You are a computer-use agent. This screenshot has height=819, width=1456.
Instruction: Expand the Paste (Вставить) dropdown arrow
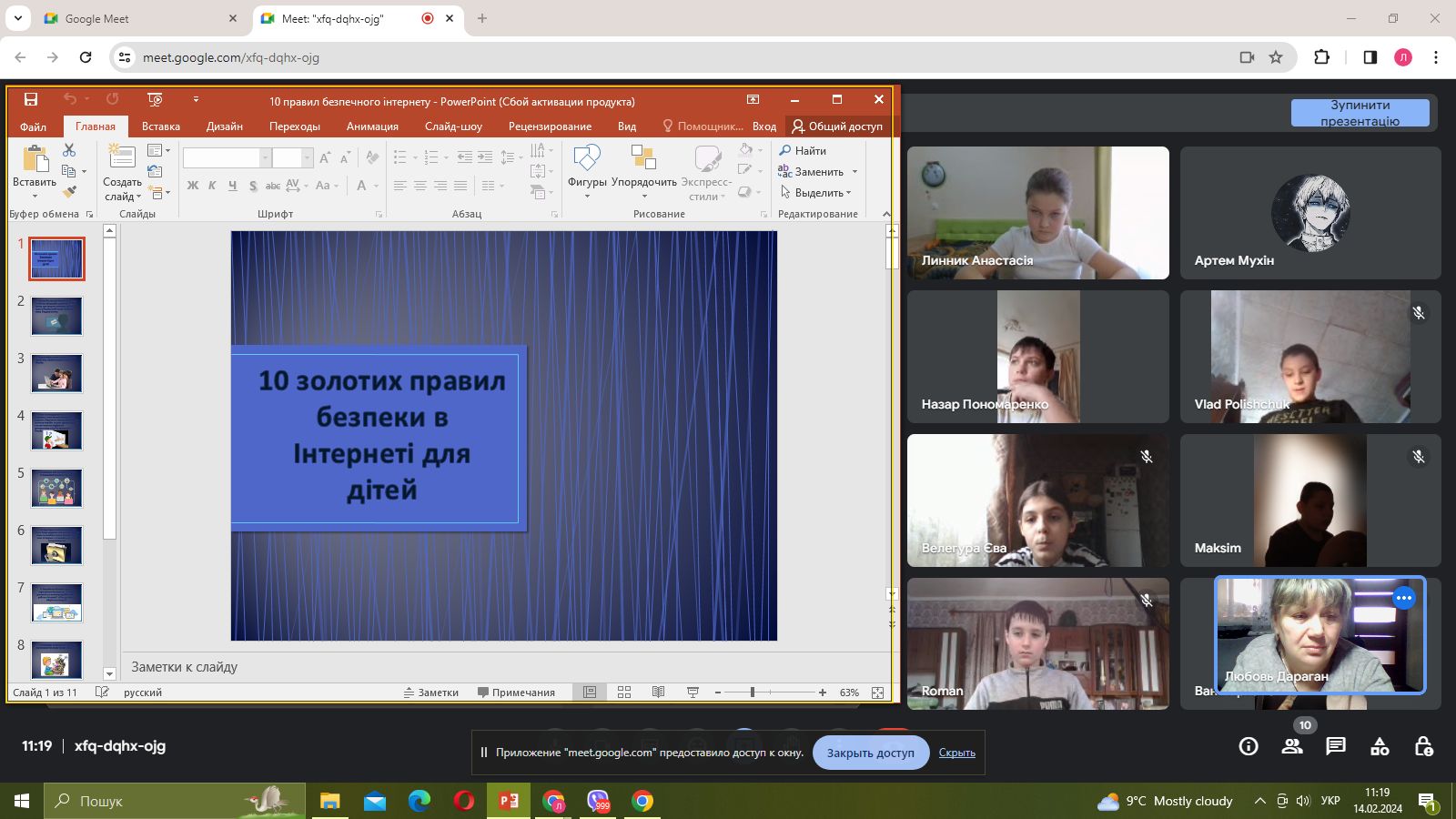click(35, 196)
